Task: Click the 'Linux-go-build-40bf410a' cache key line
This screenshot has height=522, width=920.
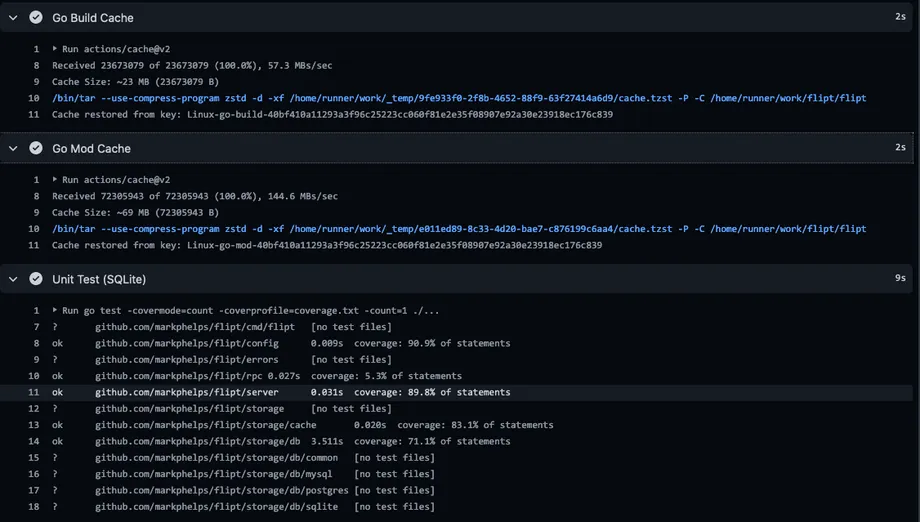Action: [332, 114]
